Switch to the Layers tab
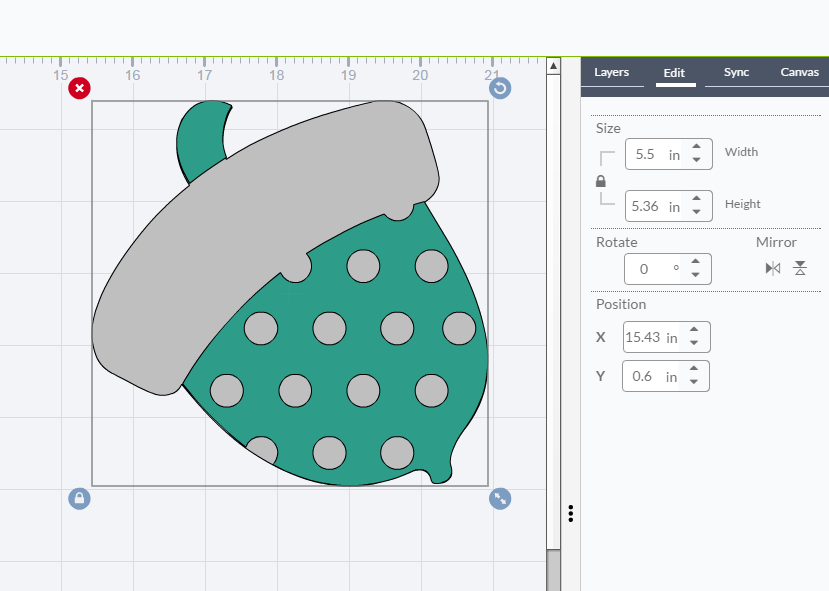Viewport: 829px width, 591px height. (x=611, y=72)
